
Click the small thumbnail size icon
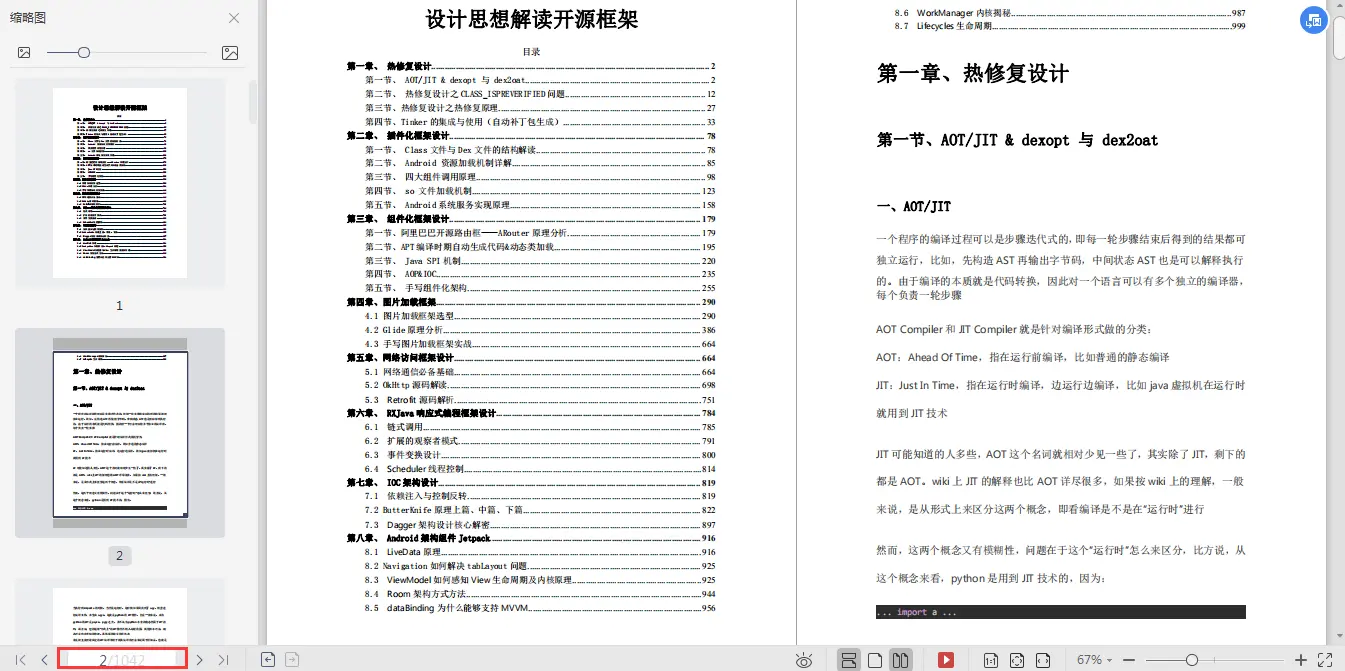pyautogui.click(x=24, y=52)
